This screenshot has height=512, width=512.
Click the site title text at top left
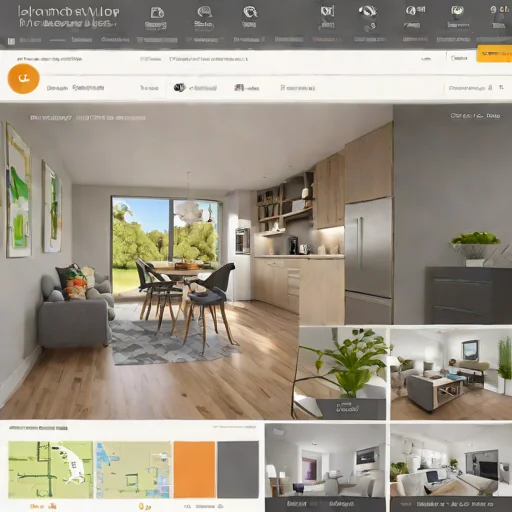click(68, 12)
